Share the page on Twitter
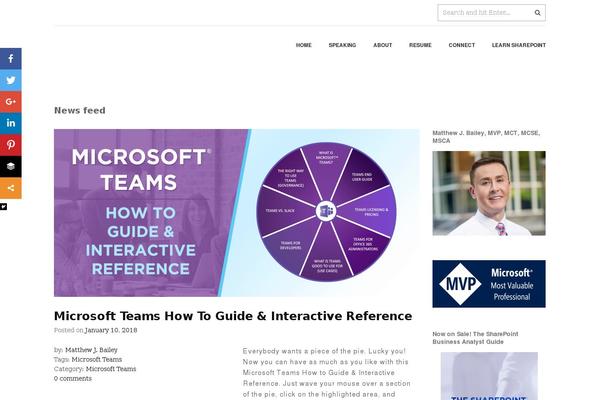Image resolution: width=600 pixels, height=400 pixels. click(11, 80)
